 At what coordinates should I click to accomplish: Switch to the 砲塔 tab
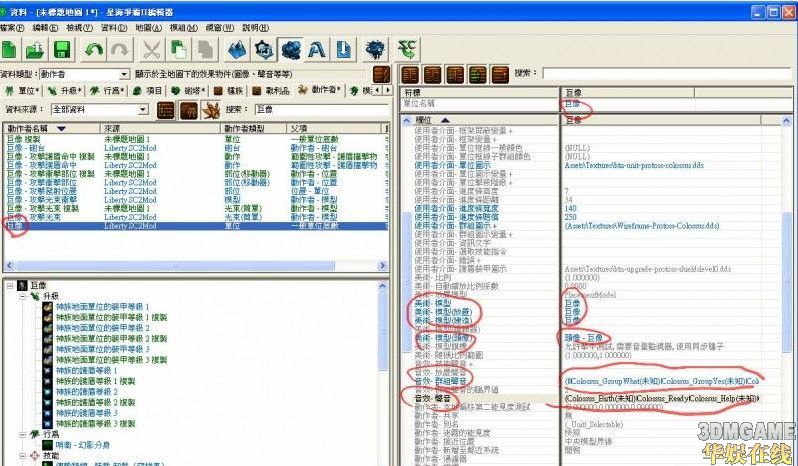188,91
